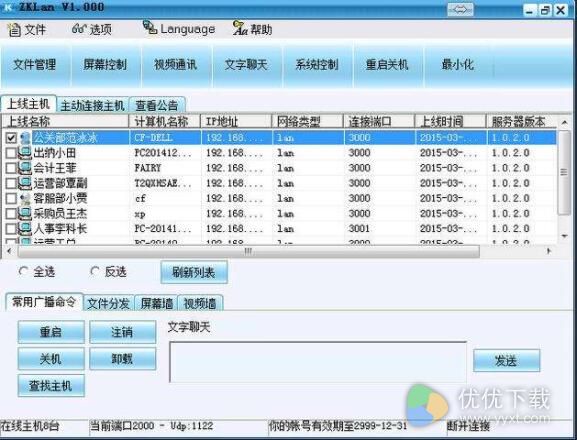The height and width of the screenshot is (440, 577).
Task: Click inside the 文字聊天 text box
Action: coord(318,362)
